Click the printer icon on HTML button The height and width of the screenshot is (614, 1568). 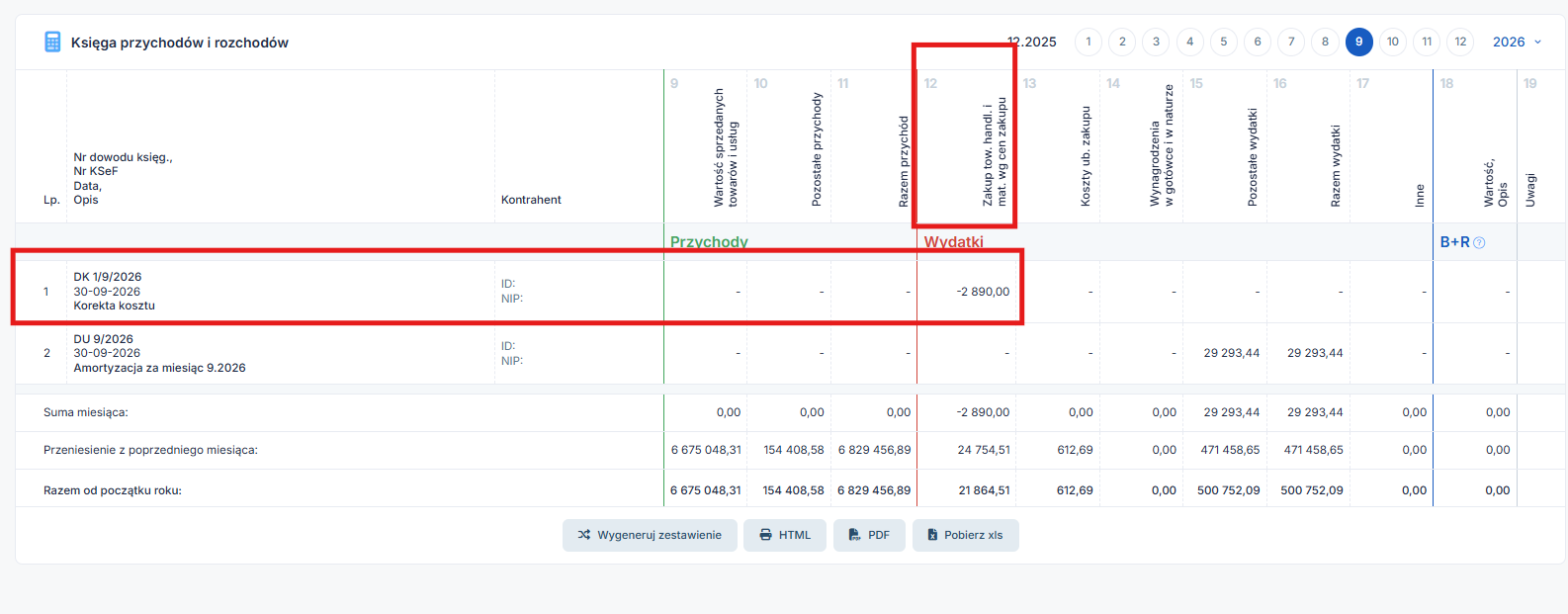point(765,535)
